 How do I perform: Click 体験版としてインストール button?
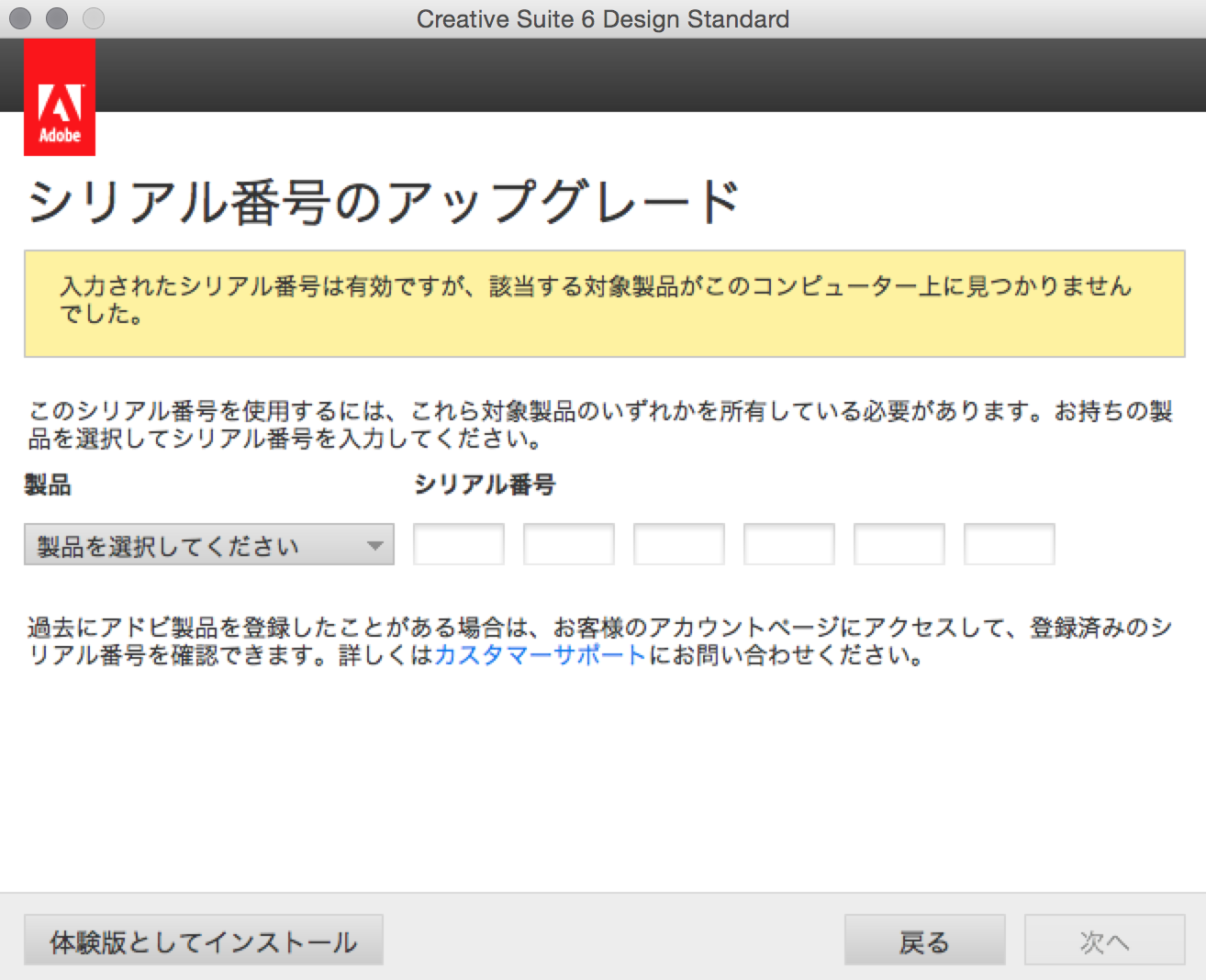coord(204,941)
